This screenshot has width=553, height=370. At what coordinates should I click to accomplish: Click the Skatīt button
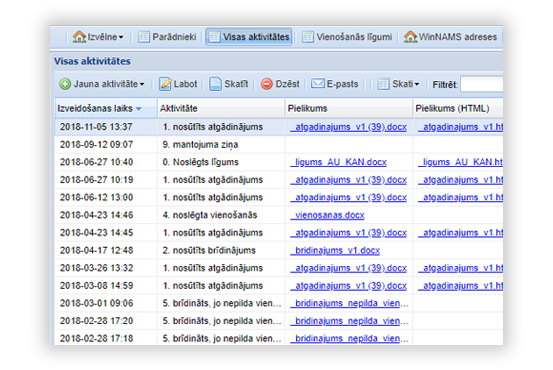[x=229, y=84]
